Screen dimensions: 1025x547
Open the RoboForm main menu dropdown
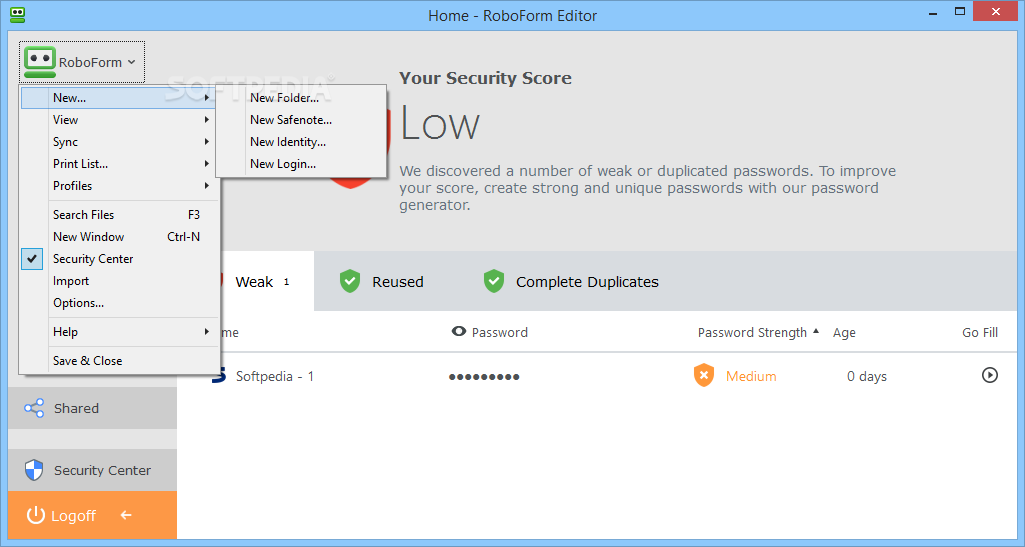coord(82,62)
